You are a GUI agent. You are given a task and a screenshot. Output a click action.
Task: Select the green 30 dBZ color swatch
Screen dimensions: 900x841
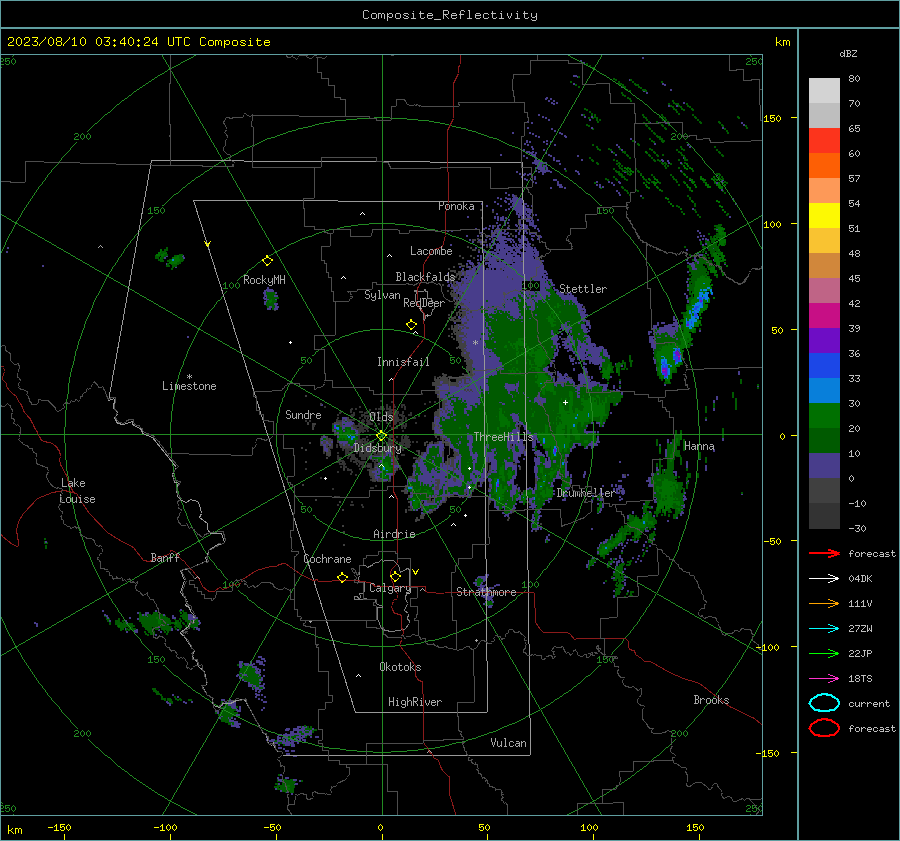(x=824, y=415)
